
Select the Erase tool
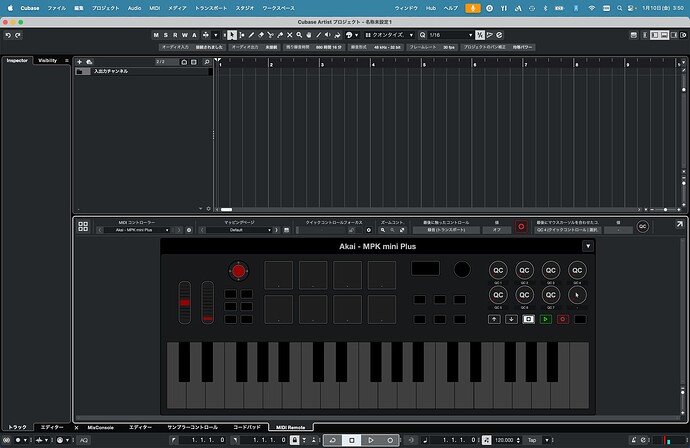[x=261, y=35]
